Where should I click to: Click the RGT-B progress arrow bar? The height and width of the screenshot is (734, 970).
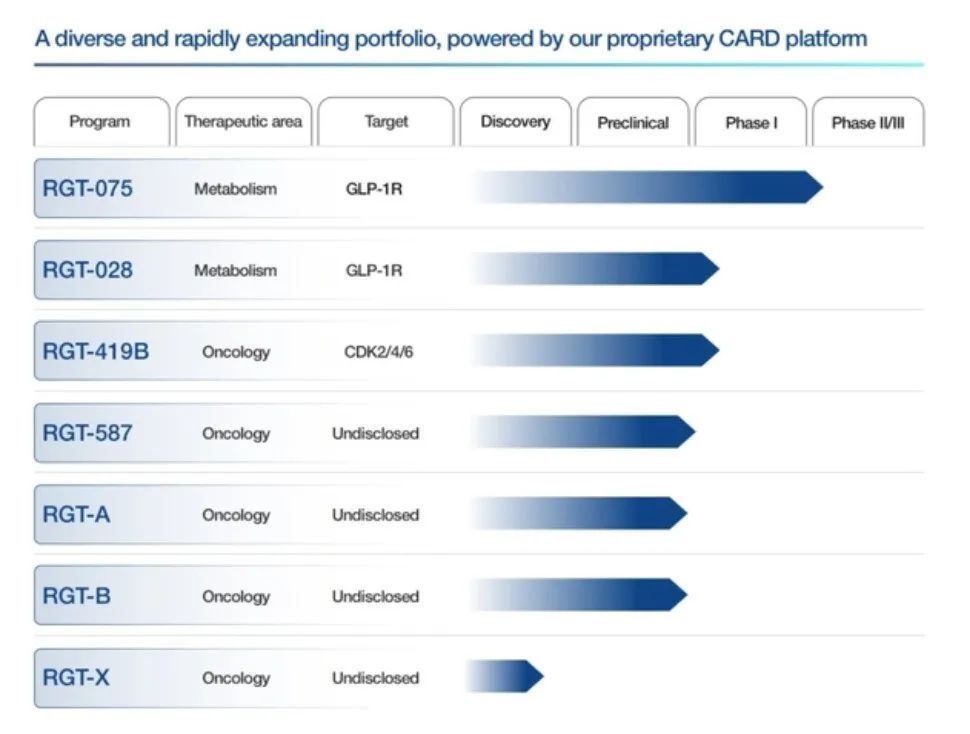[578, 595]
